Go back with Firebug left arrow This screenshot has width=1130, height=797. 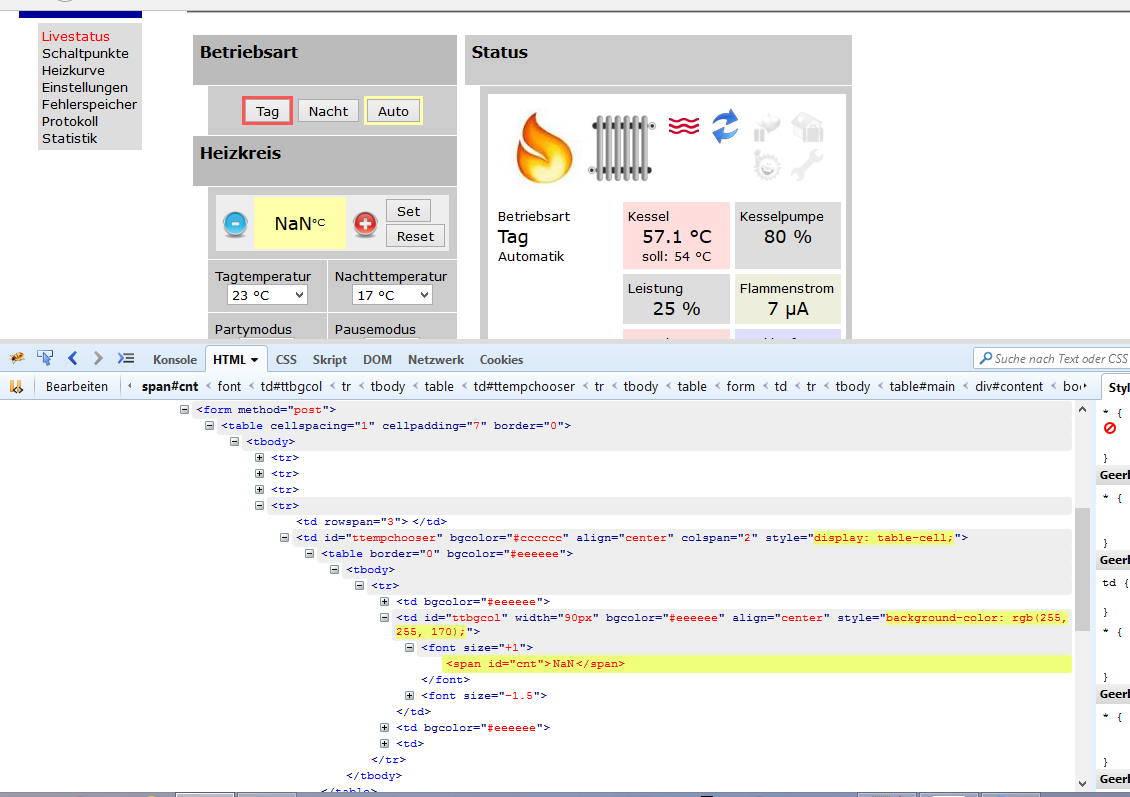pos(73,358)
